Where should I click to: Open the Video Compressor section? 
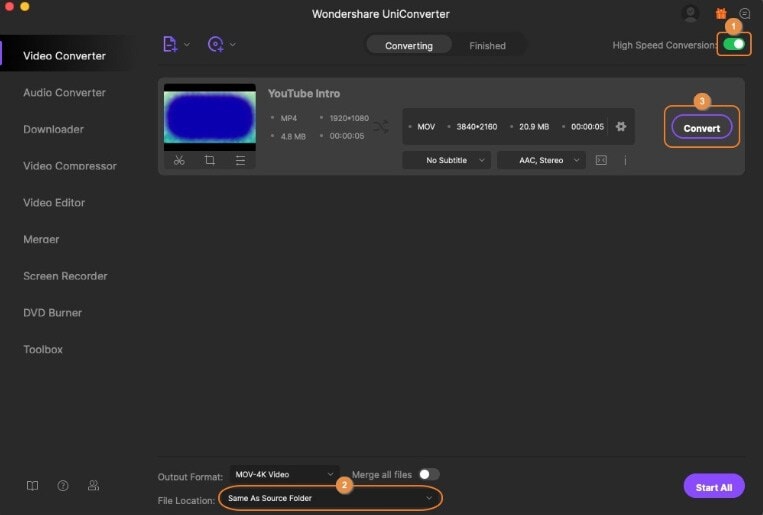(x=70, y=166)
